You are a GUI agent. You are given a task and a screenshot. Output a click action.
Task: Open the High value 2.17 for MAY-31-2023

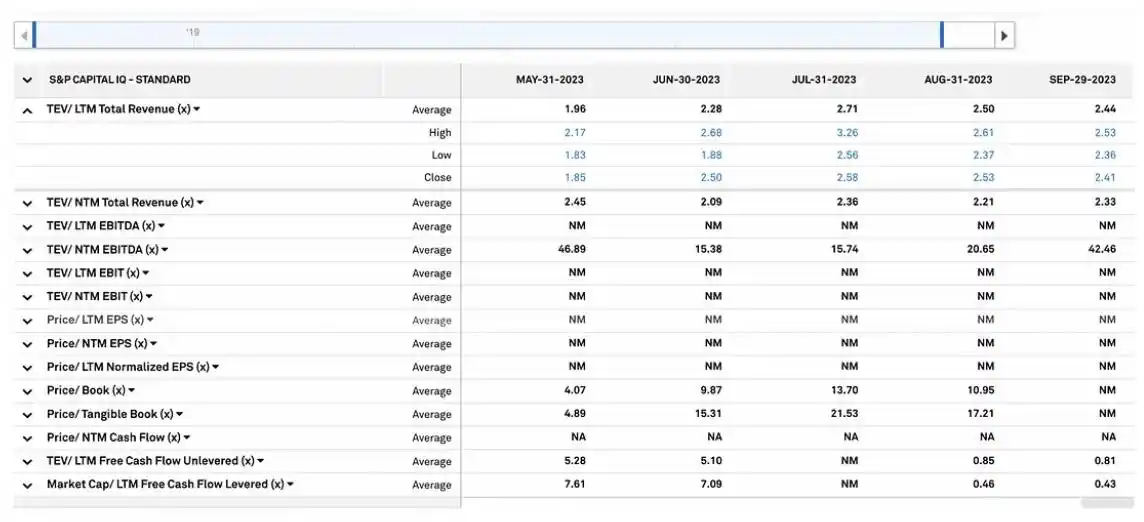tap(574, 132)
